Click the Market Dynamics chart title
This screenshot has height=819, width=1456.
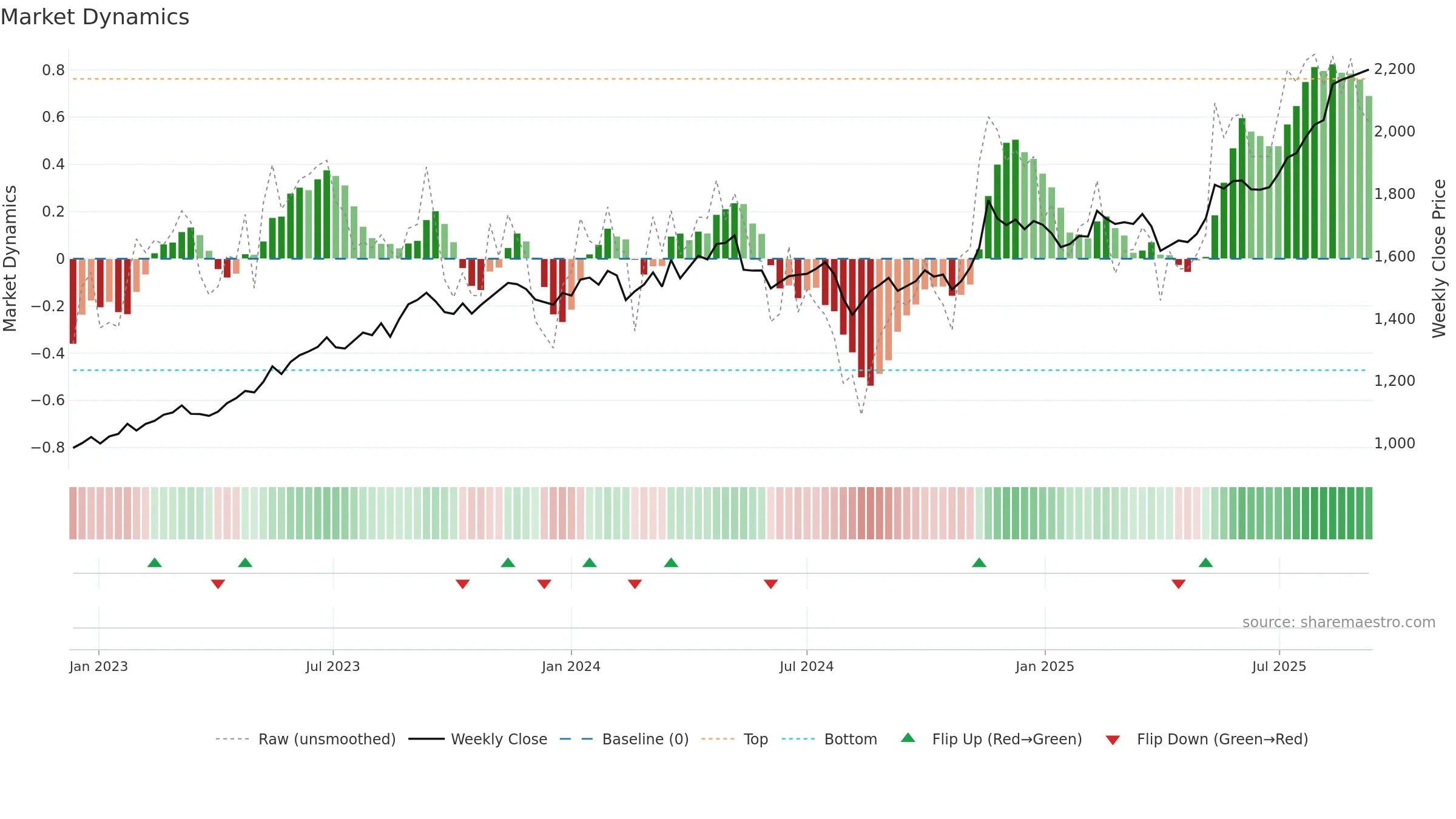coord(95,17)
